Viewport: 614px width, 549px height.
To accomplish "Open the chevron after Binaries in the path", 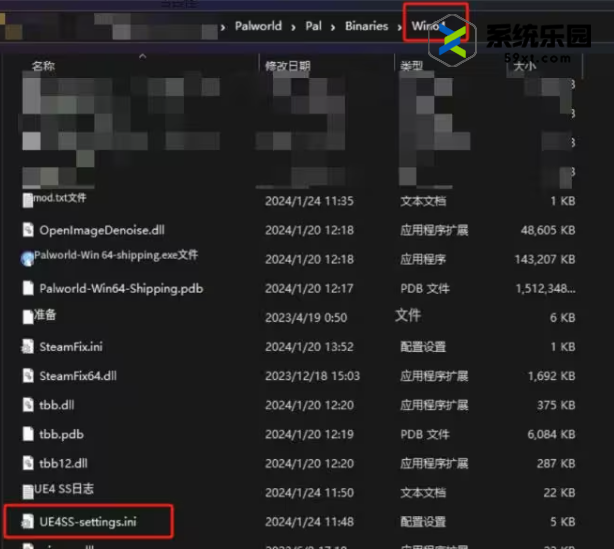I will [398, 27].
